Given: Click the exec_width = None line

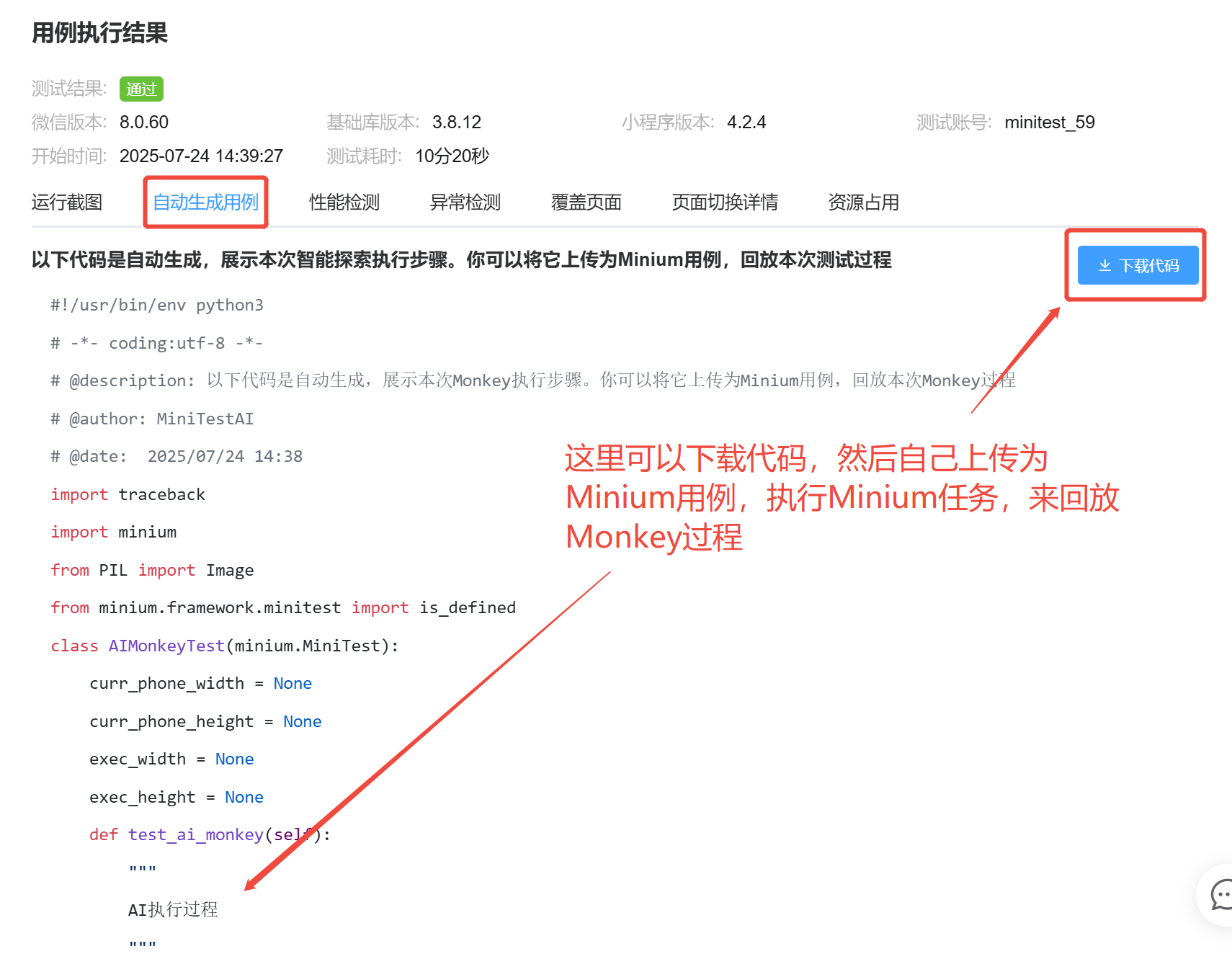Looking at the screenshot, I should click(x=171, y=759).
